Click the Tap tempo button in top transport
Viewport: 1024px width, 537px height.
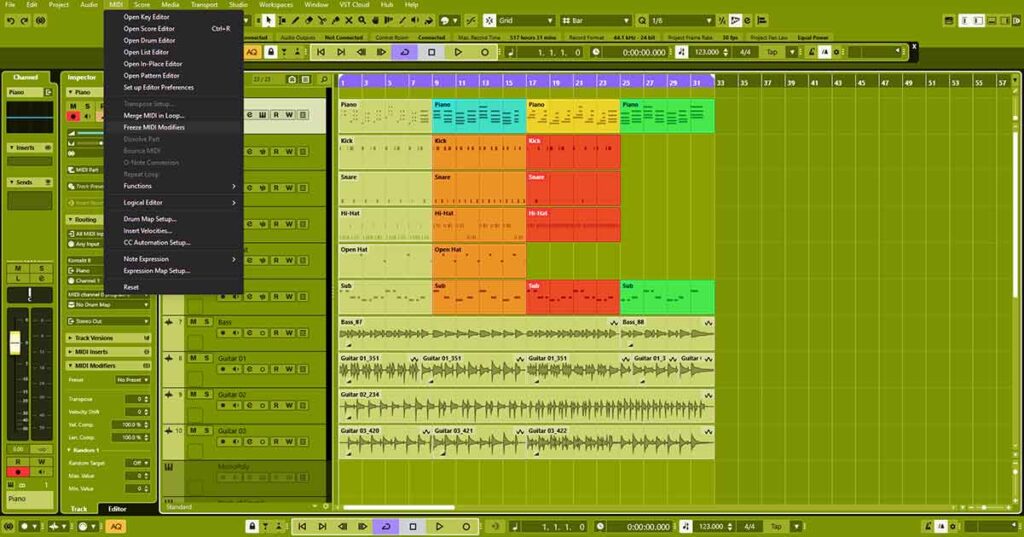click(773, 52)
